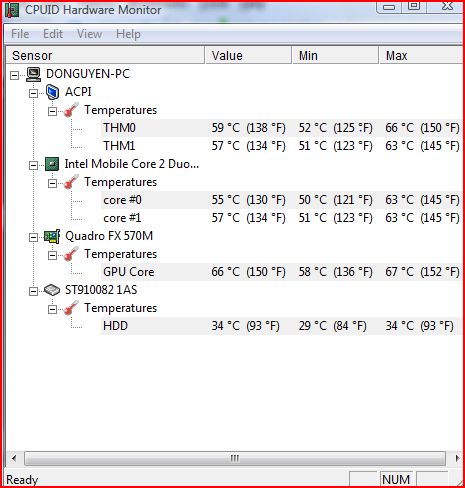
Task: Click the Quadro Temperatures thermometer icon
Action: point(71,254)
